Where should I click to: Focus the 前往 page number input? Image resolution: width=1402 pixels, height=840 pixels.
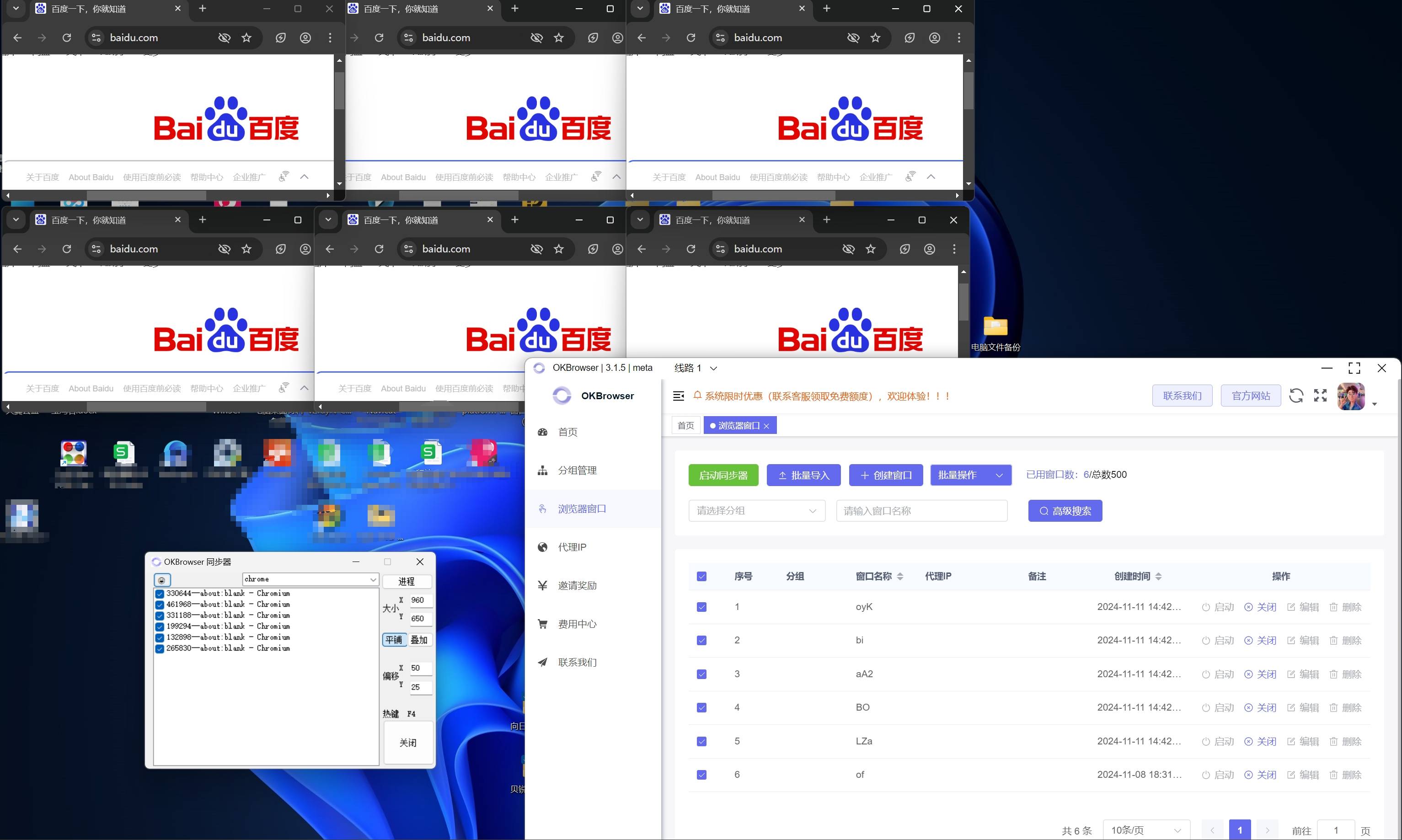tap(1336, 830)
